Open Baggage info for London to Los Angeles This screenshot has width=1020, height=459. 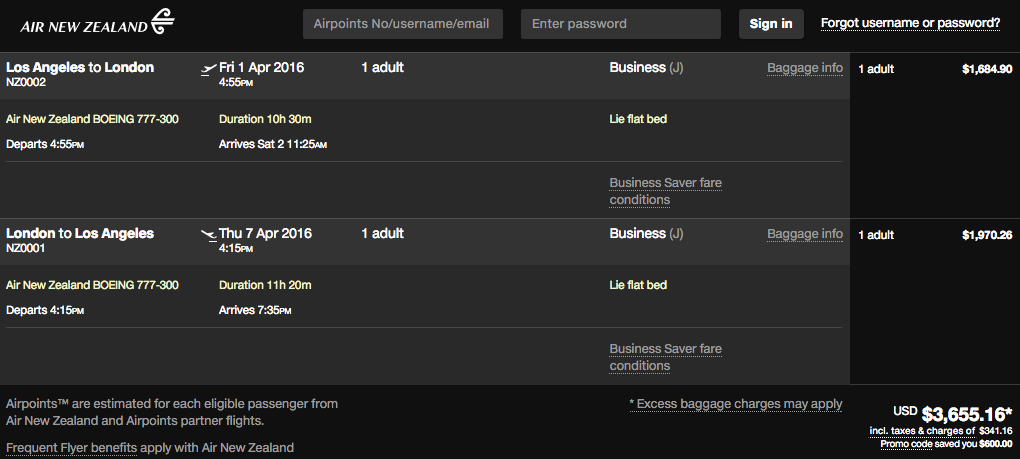pos(805,234)
